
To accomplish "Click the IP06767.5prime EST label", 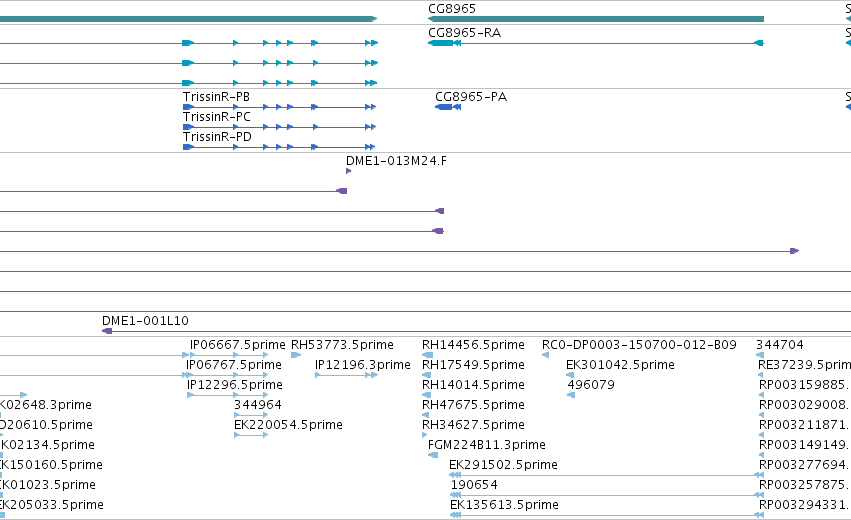I will (x=234, y=365).
